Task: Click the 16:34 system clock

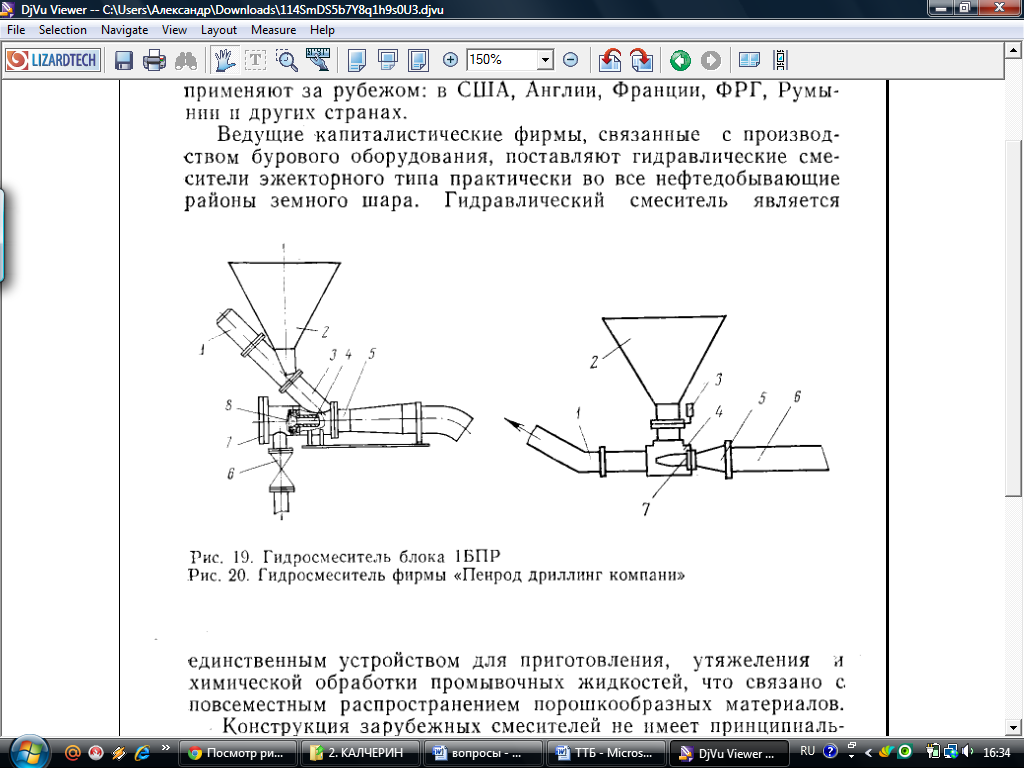Action: (997, 753)
